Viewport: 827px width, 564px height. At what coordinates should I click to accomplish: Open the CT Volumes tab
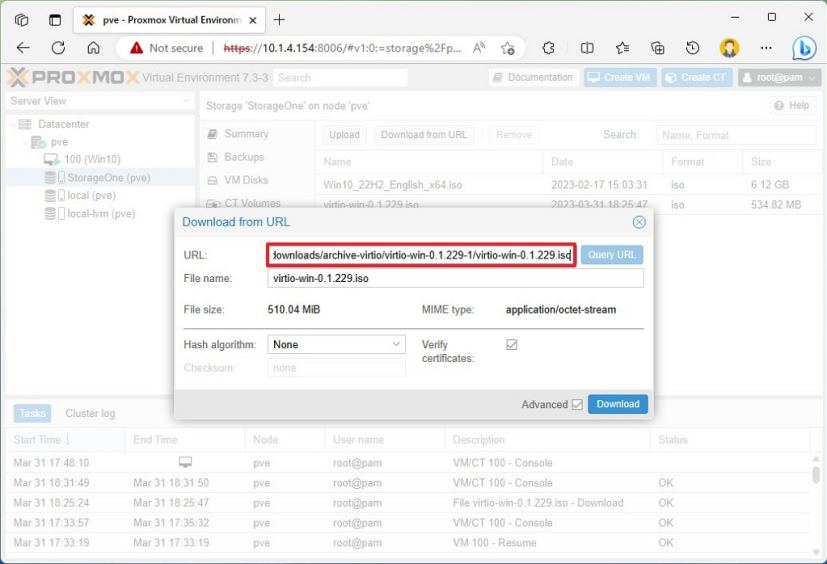pyautogui.click(x=252, y=203)
